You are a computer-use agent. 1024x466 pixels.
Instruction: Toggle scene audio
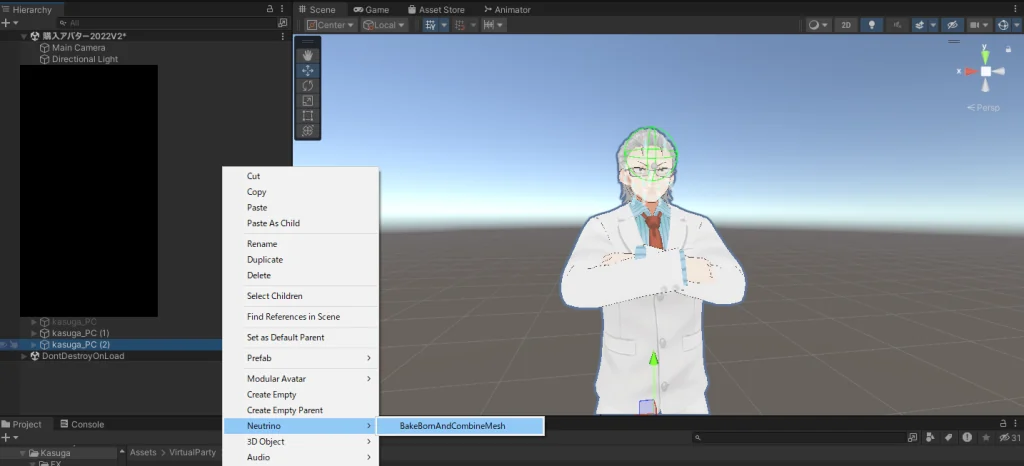tap(897, 25)
